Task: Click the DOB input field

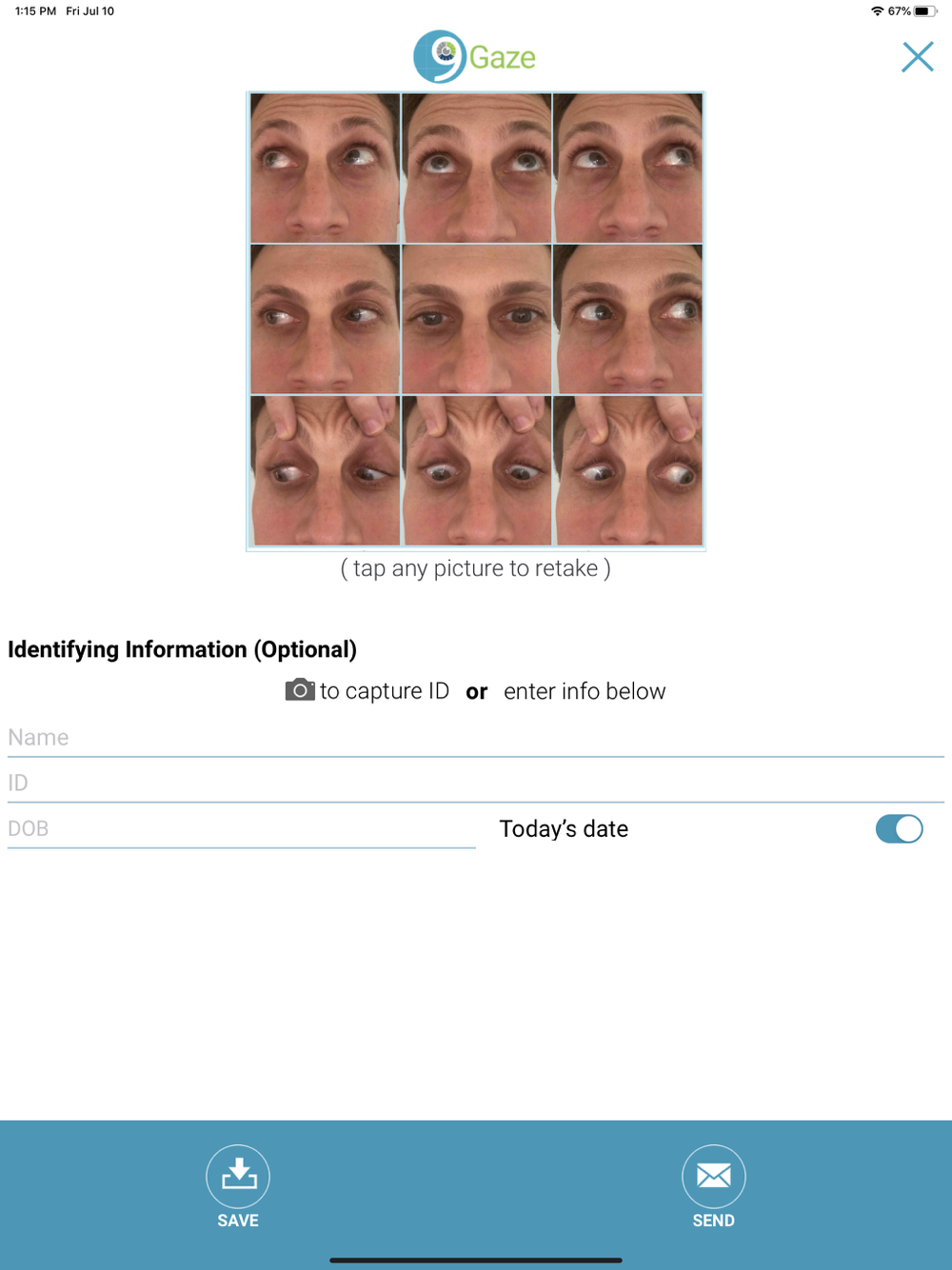Action: pos(242,829)
